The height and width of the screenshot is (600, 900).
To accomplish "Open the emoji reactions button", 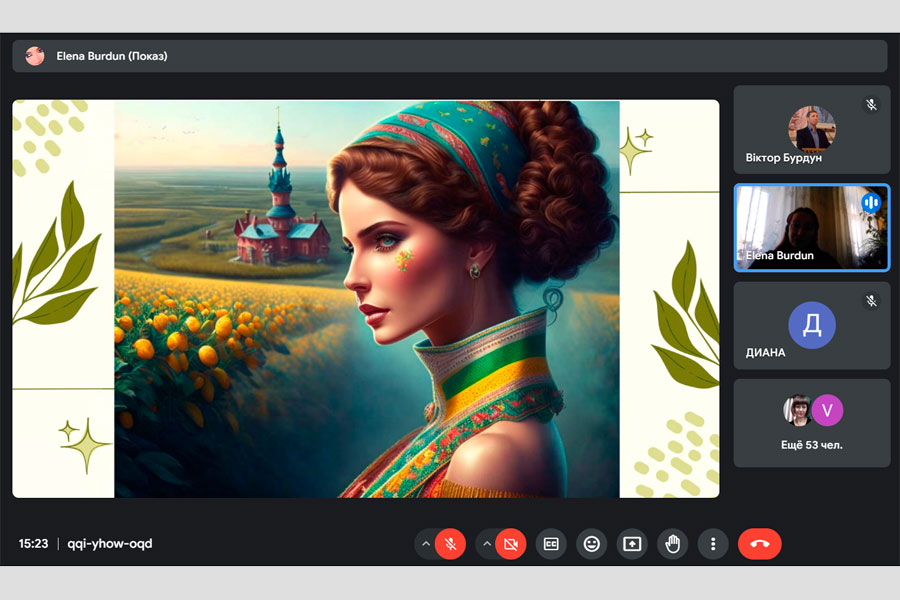I will pyautogui.click(x=591, y=544).
